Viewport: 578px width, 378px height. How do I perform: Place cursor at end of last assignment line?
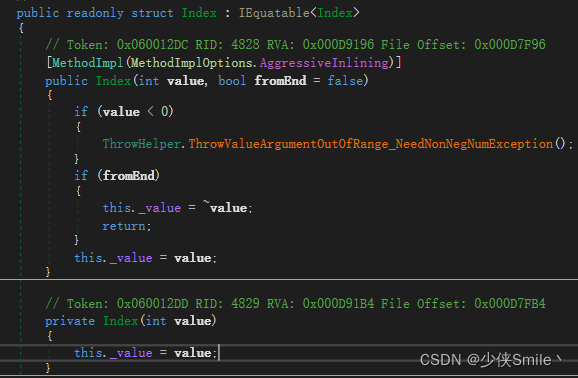[218, 353]
